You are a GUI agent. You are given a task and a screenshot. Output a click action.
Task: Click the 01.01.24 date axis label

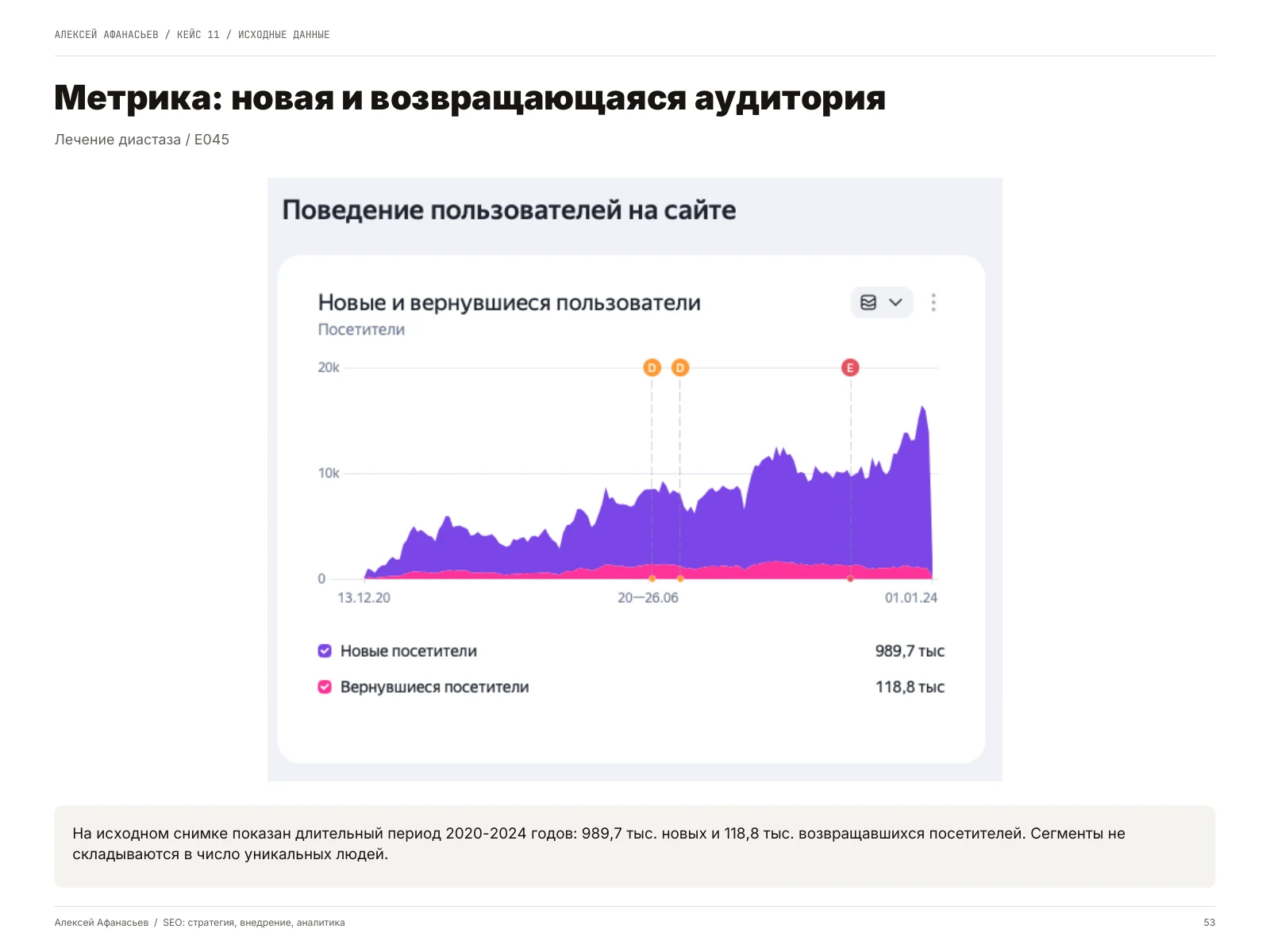tap(911, 597)
